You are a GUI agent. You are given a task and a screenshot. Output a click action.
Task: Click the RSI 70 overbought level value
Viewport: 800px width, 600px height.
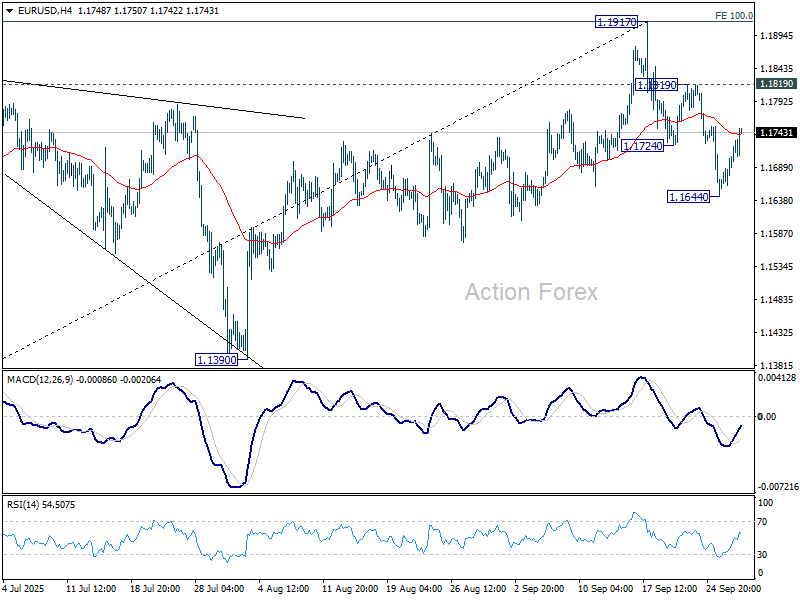[x=765, y=522]
